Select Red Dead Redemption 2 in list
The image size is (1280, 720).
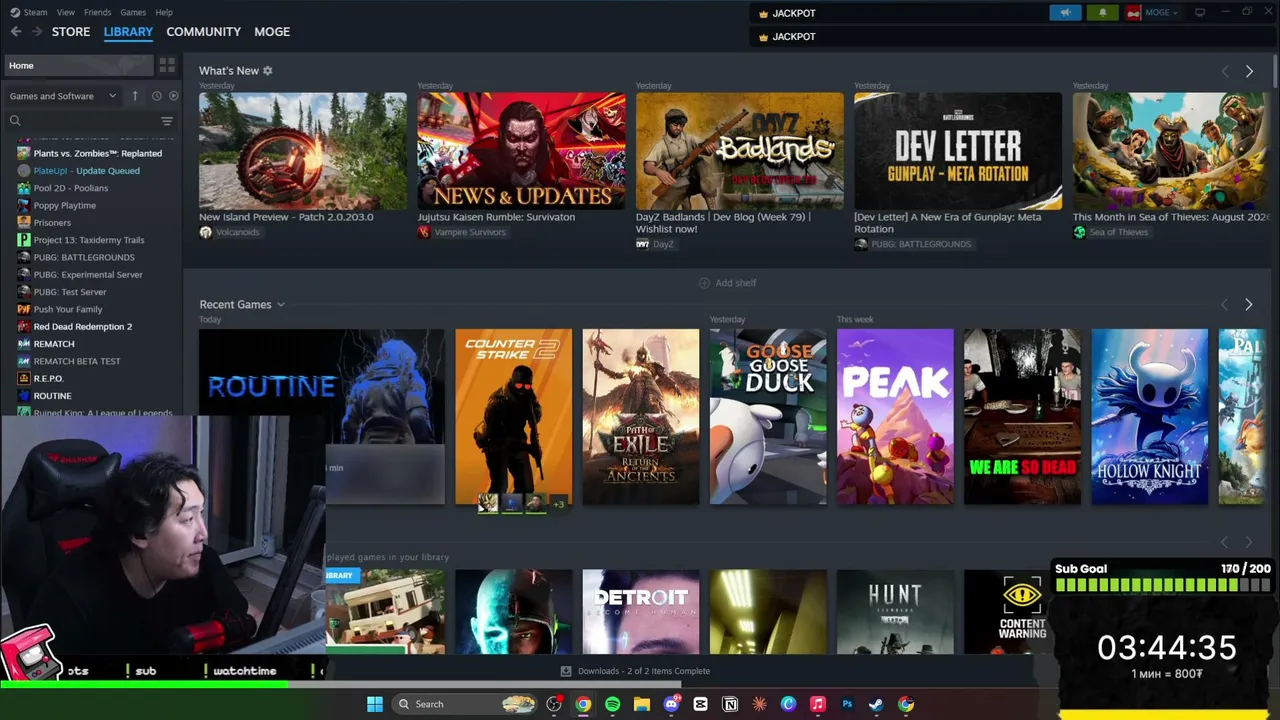point(82,326)
